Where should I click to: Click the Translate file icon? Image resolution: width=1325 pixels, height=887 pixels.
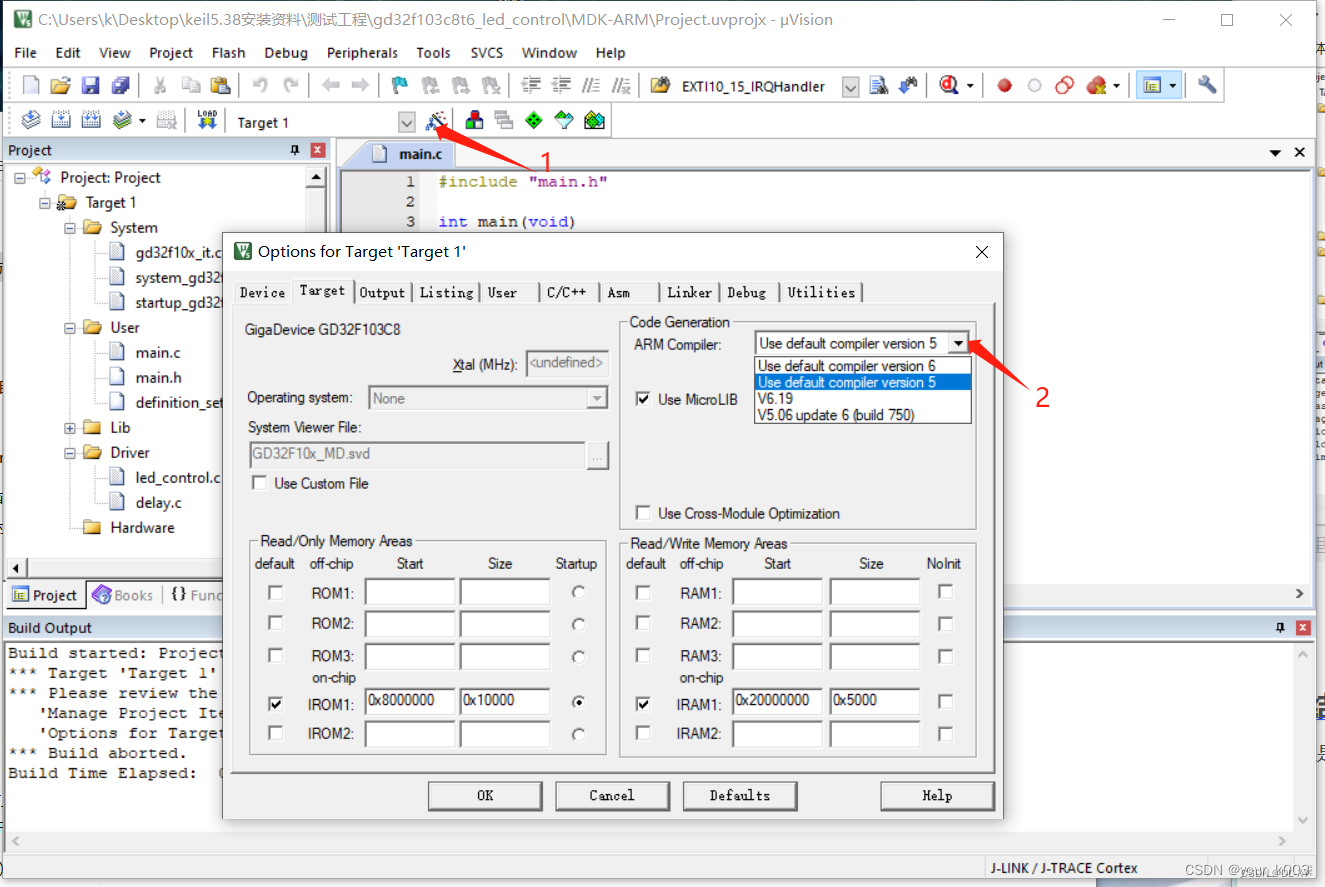point(31,121)
